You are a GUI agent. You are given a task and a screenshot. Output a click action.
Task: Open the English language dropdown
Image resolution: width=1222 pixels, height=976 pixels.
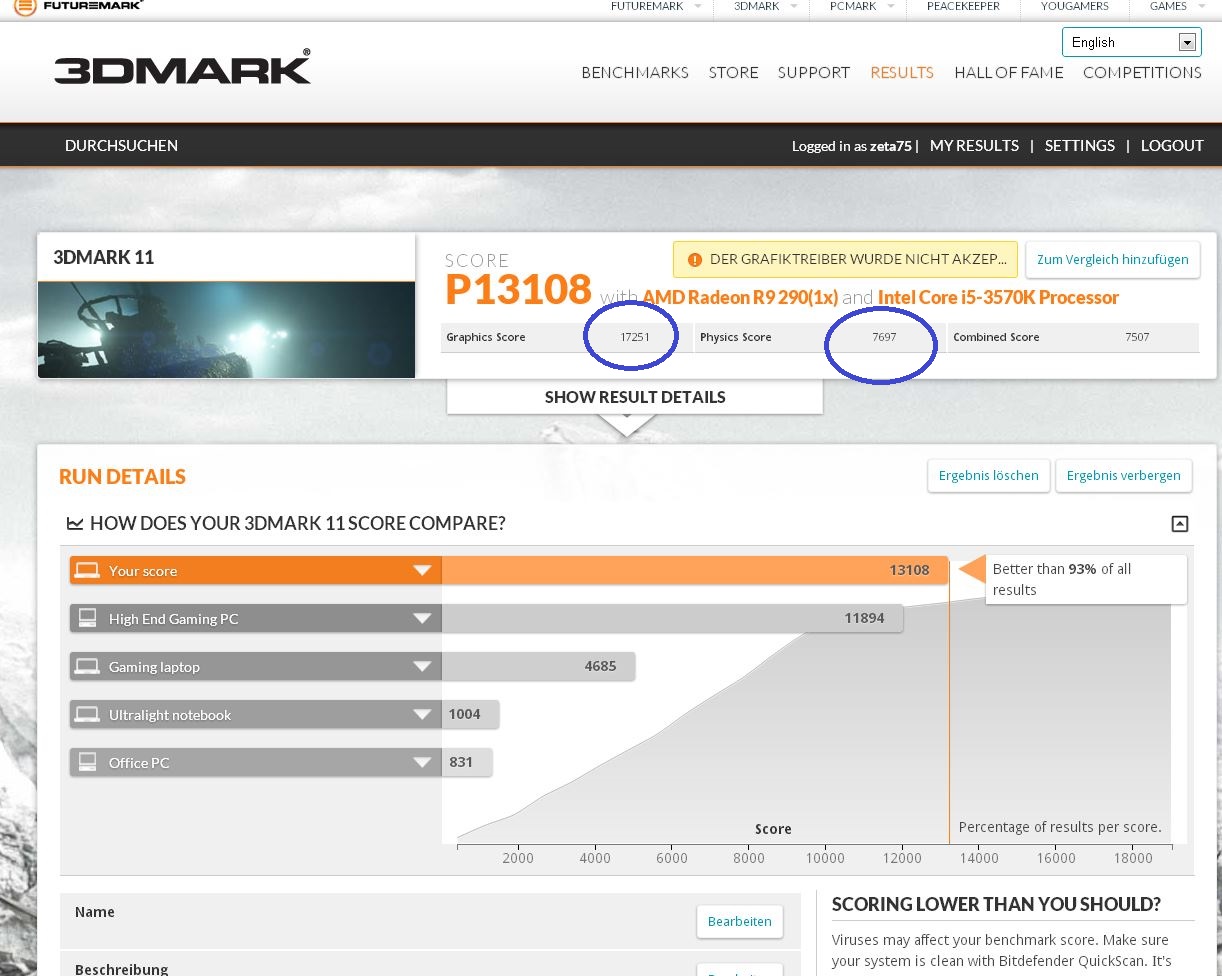[1132, 42]
